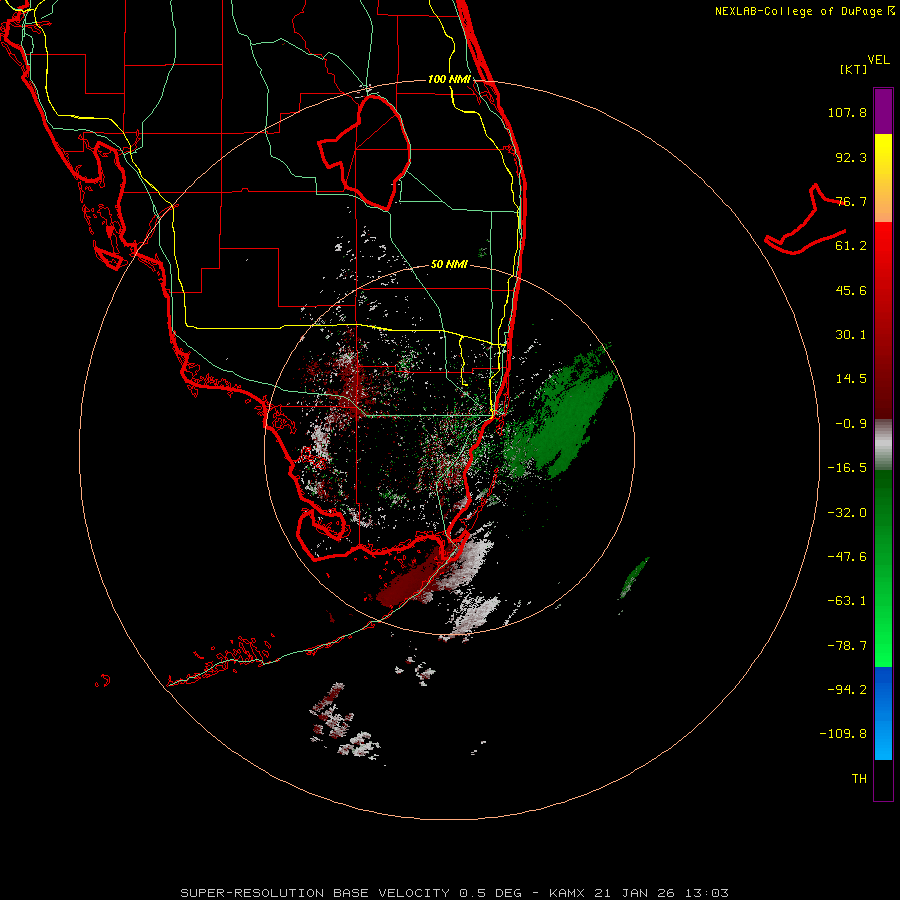Select the 30.1 scale value

851,335
